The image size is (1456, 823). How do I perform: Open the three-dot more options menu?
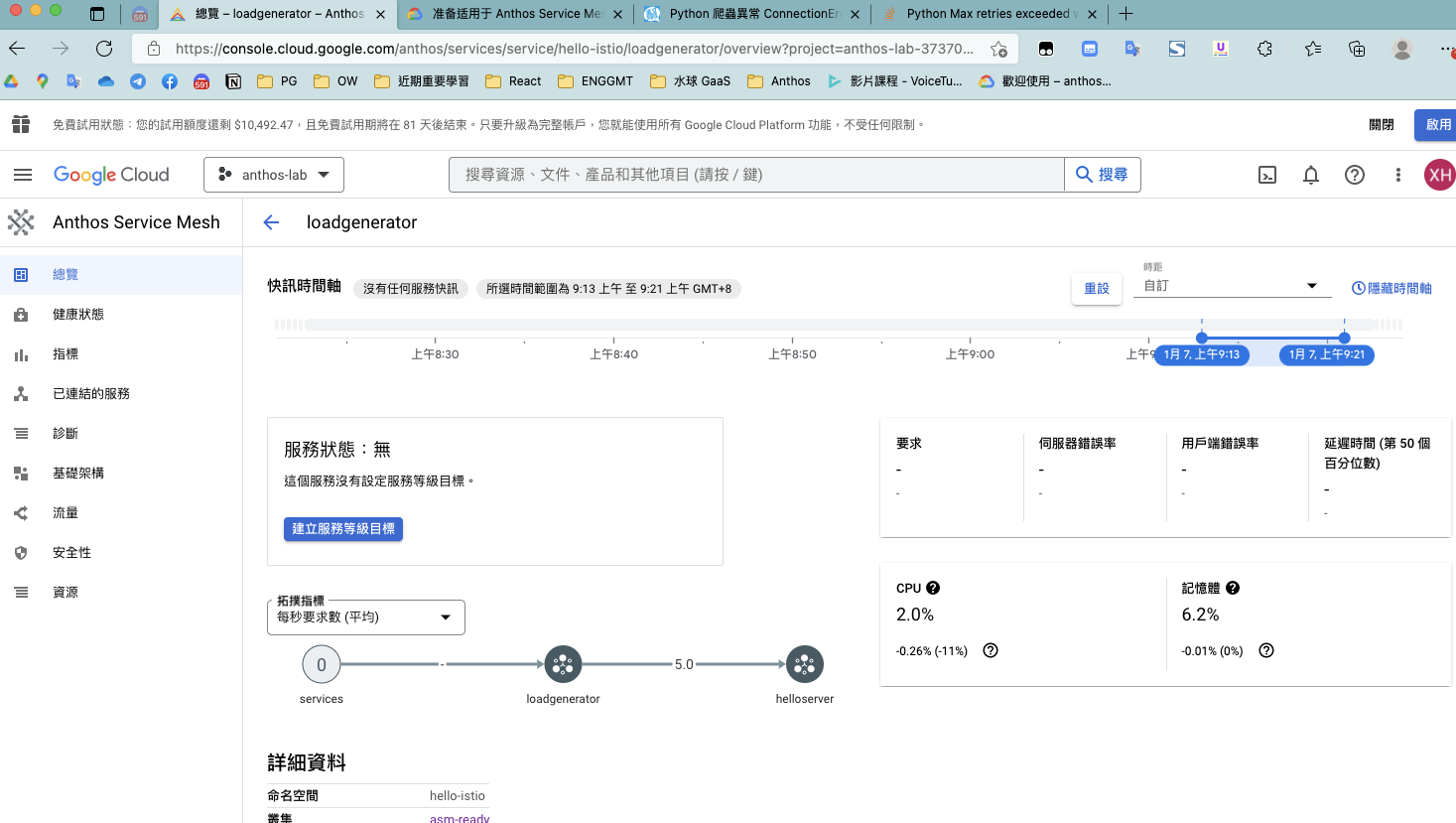pyautogui.click(x=1397, y=175)
